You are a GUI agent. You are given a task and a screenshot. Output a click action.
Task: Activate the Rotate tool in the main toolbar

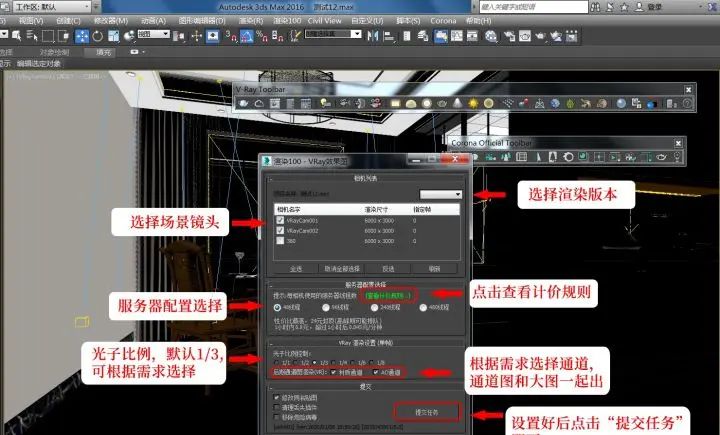click(97, 36)
